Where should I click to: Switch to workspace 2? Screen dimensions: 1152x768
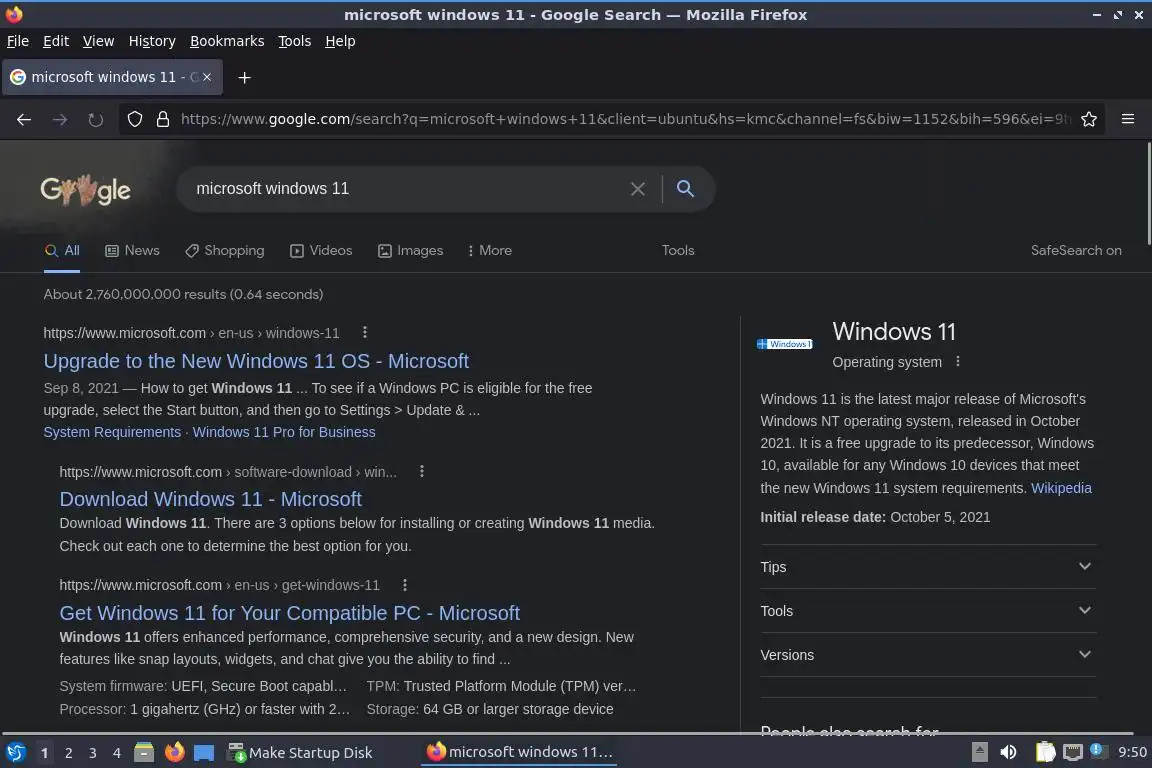(68, 753)
